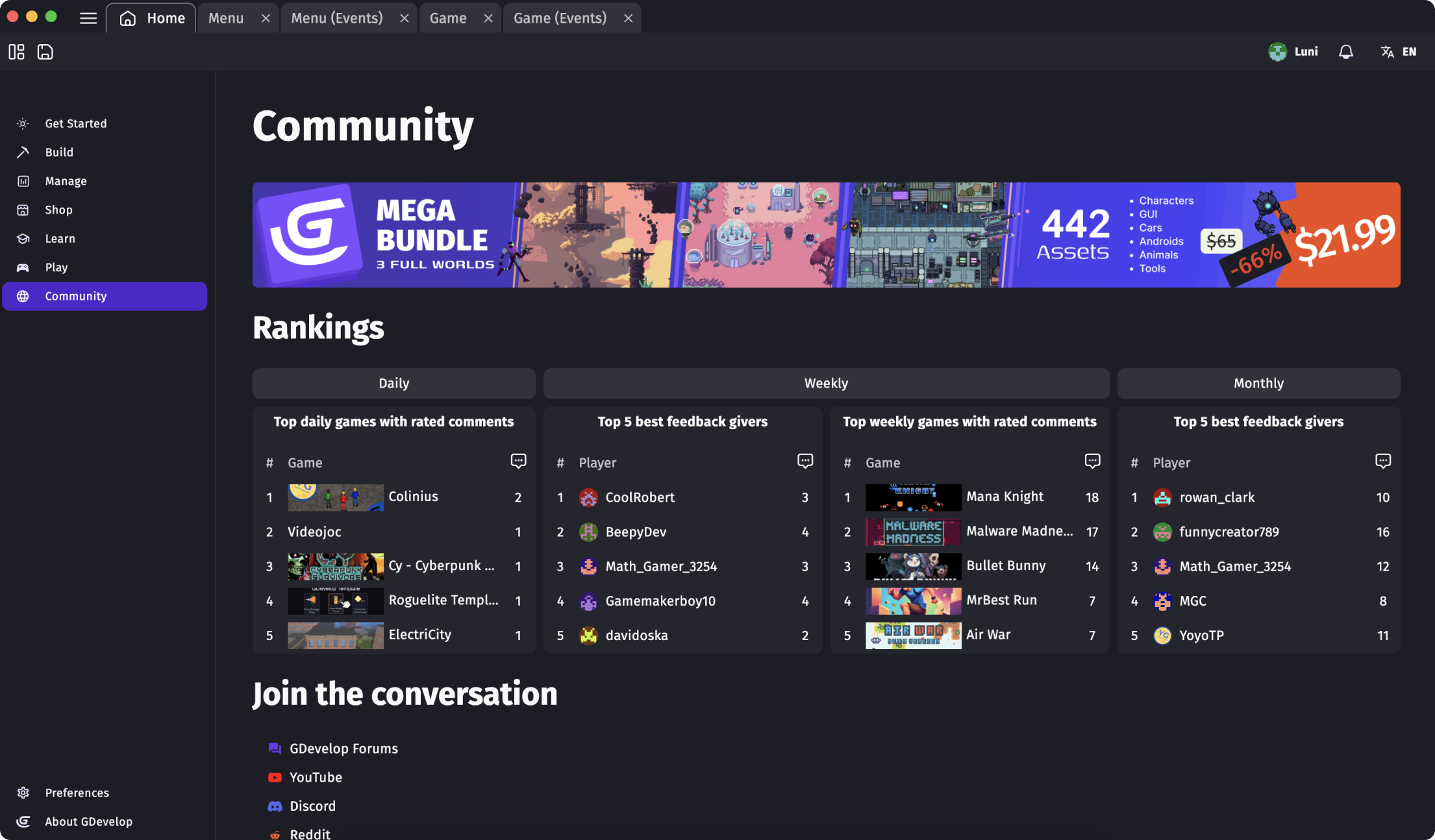Select Build in the sidebar
1435x840 pixels.
pyautogui.click(x=59, y=152)
